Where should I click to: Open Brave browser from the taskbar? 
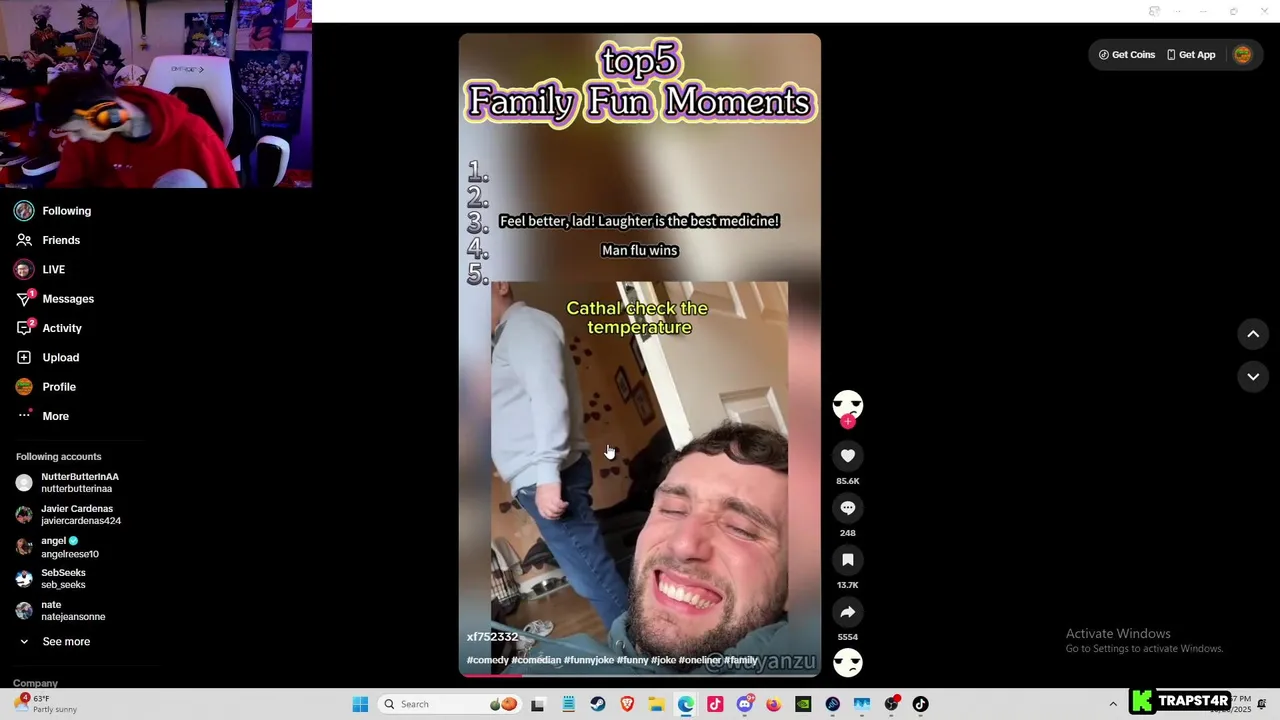(627, 704)
